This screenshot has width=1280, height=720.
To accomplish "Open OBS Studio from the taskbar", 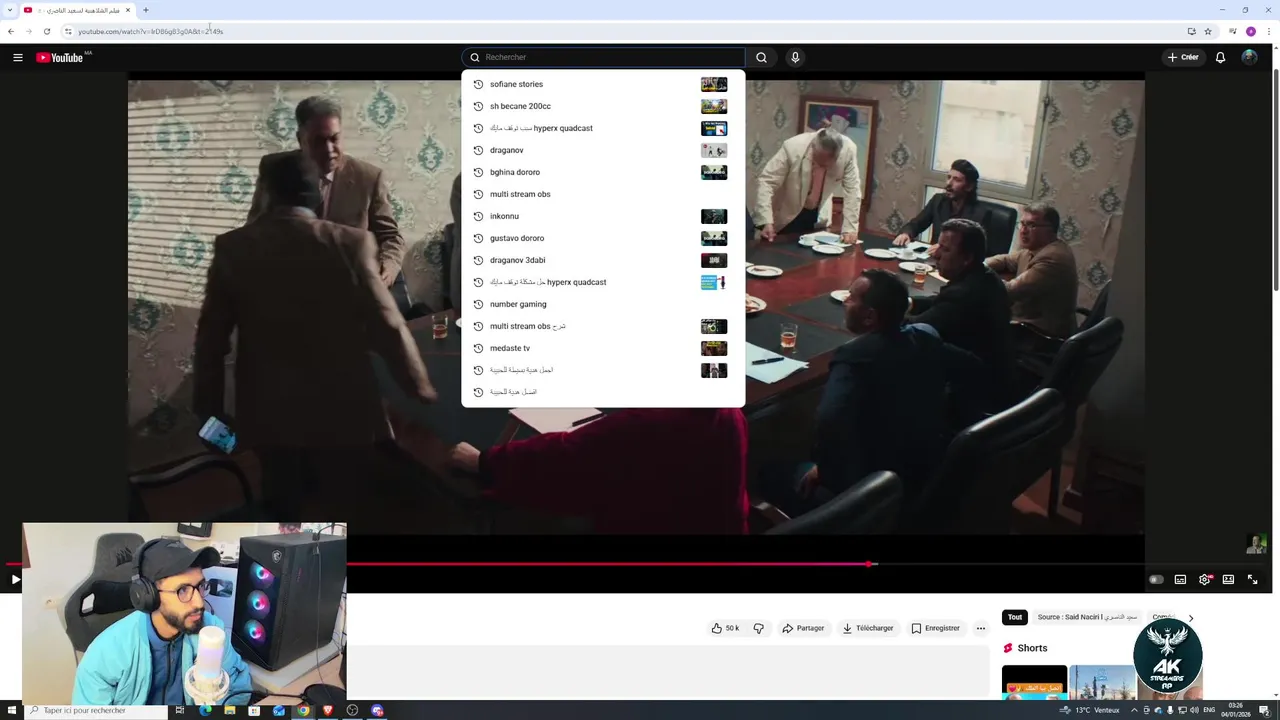I will coord(352,710).
